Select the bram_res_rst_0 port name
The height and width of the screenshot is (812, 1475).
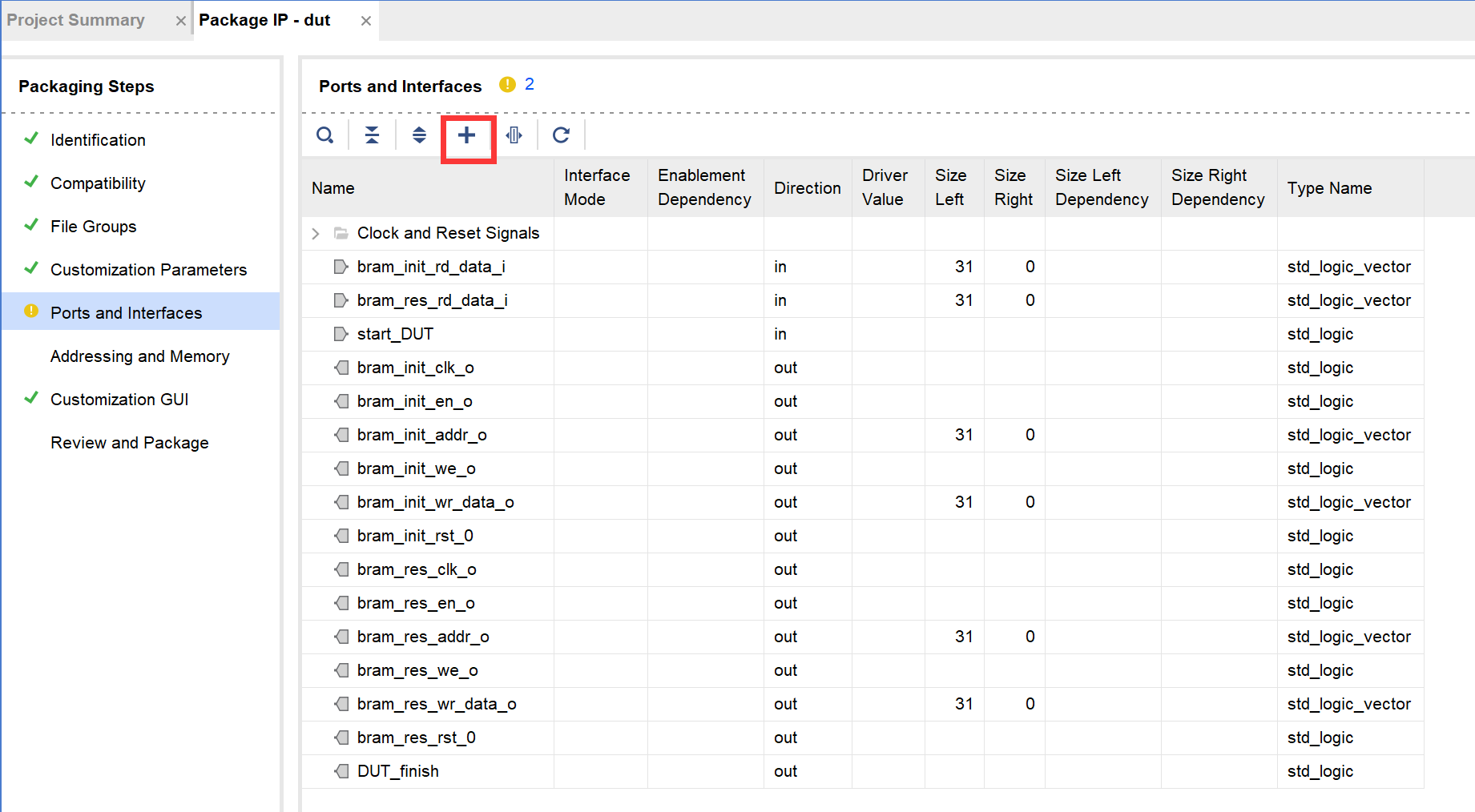point(417,738)
